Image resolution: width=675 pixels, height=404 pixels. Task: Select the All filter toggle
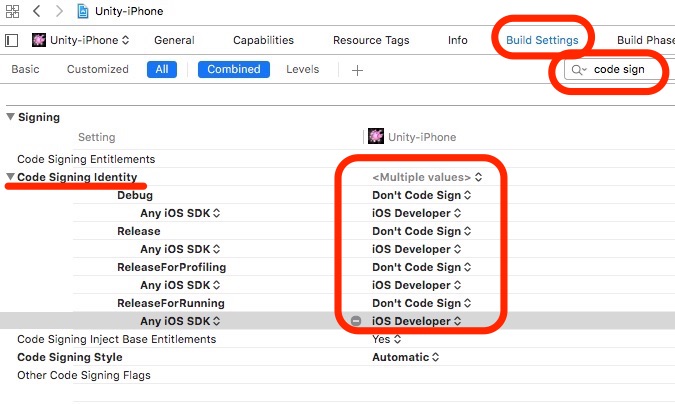pyautogui.click(x=160, y=69)
